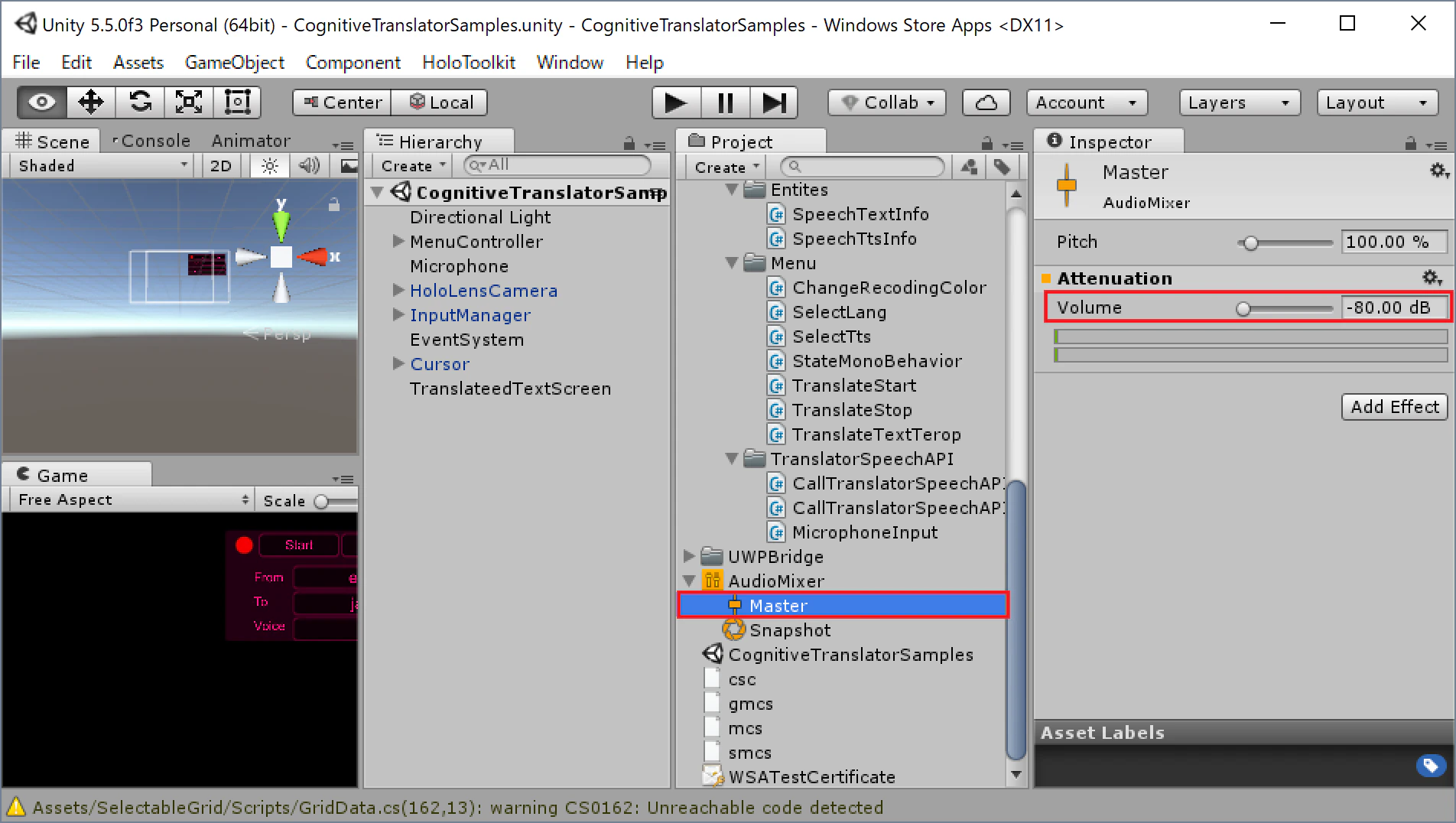
Task: Click the Pitch slider handle
Action: tap(1251, 243)
